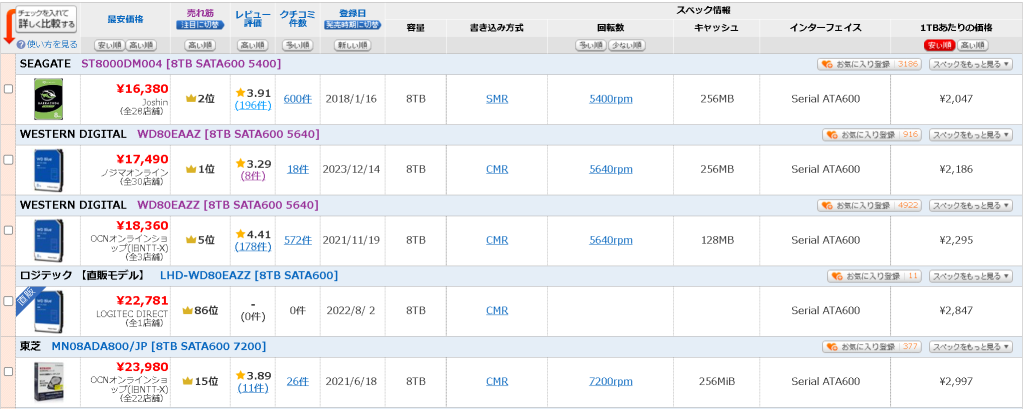The width and height of the screenshot is (1024, 409).
Task: Expand スペックをもっと見る for ST8000DM004
Action: [970, 64]
